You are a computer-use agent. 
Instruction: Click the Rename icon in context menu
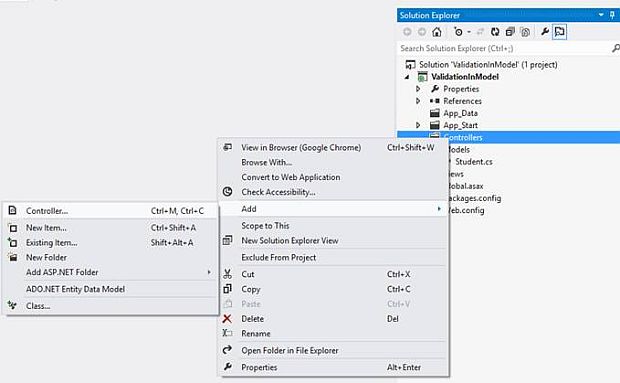click(x=227, y=333)
